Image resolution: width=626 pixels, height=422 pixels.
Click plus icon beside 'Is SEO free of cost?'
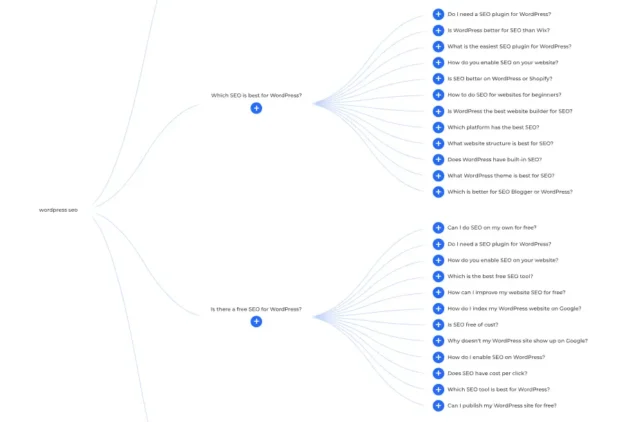438,325
